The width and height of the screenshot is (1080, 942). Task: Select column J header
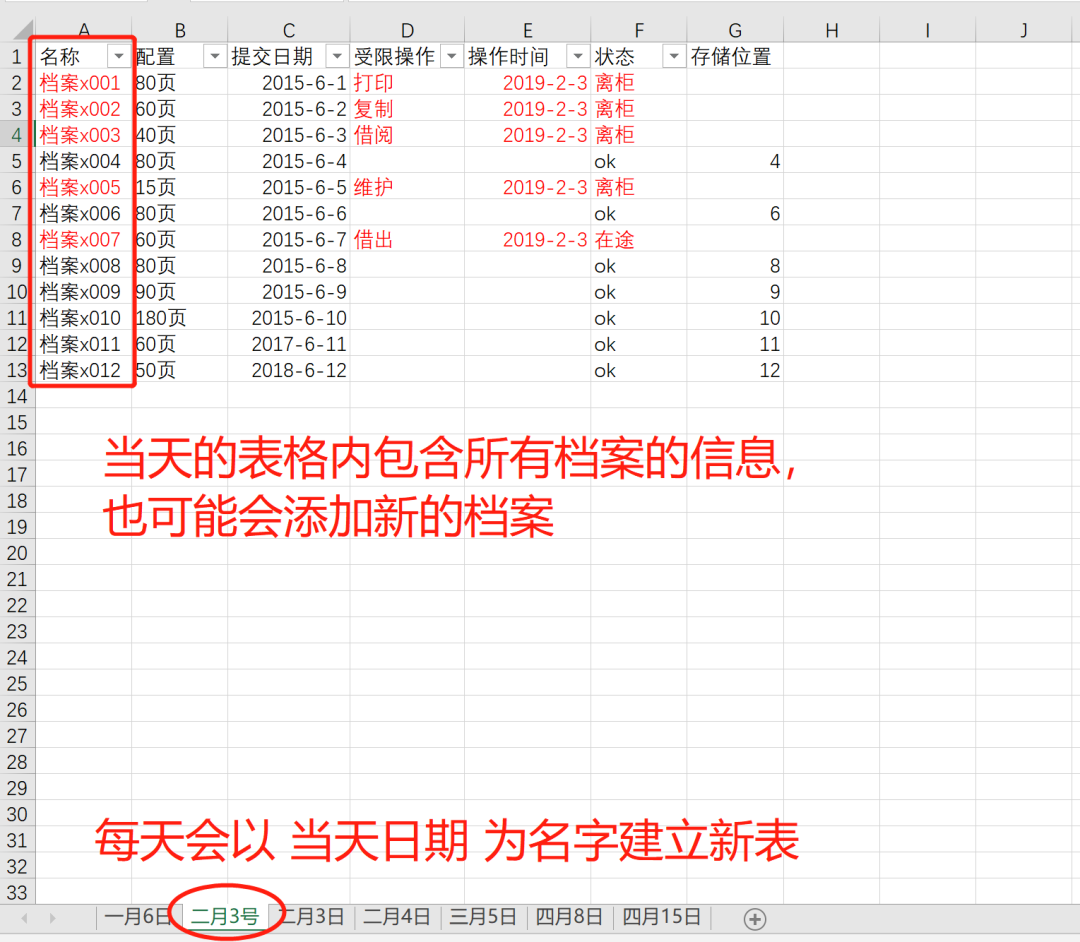1024,31
